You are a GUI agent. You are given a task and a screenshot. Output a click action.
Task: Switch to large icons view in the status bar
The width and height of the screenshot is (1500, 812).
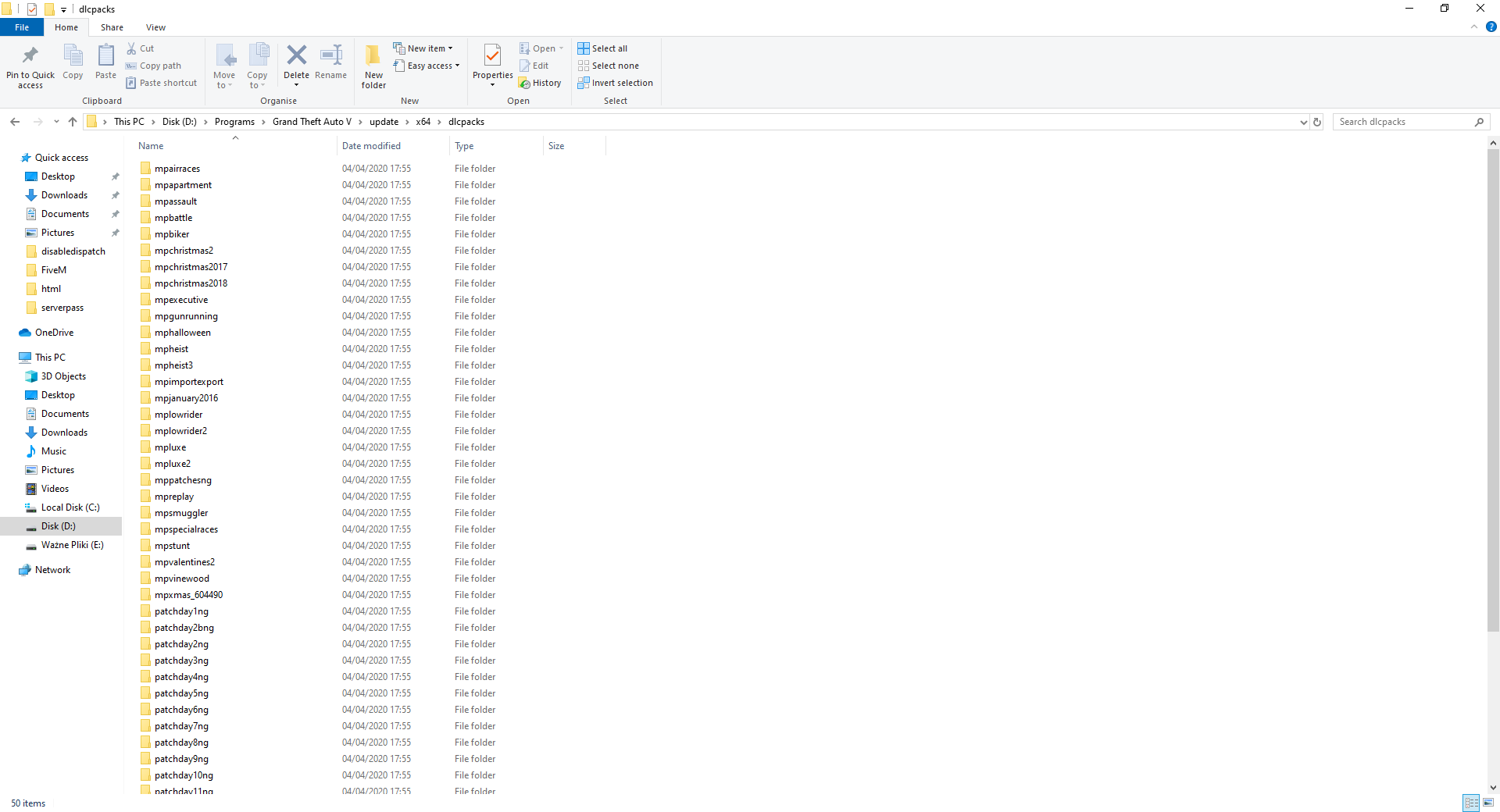[1488, 802]
